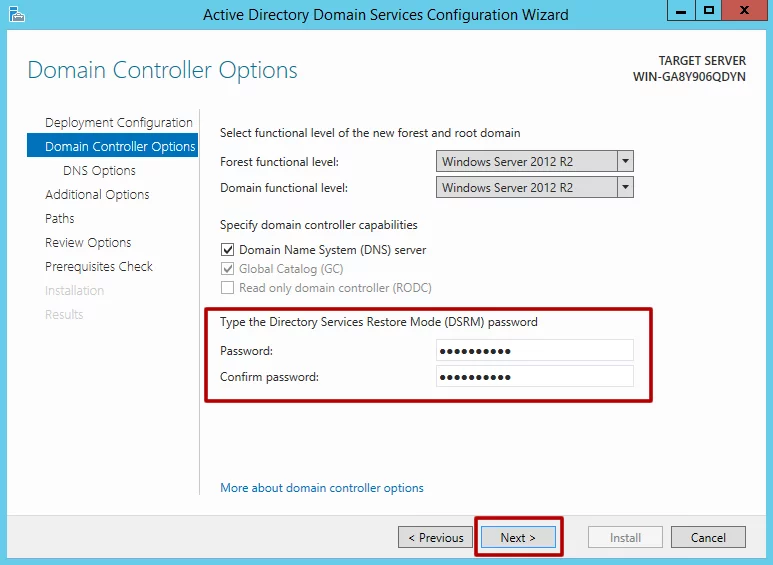Viewport: 773px width, 565px height.
Task: Go to DNS Options step
Action: 99,170
